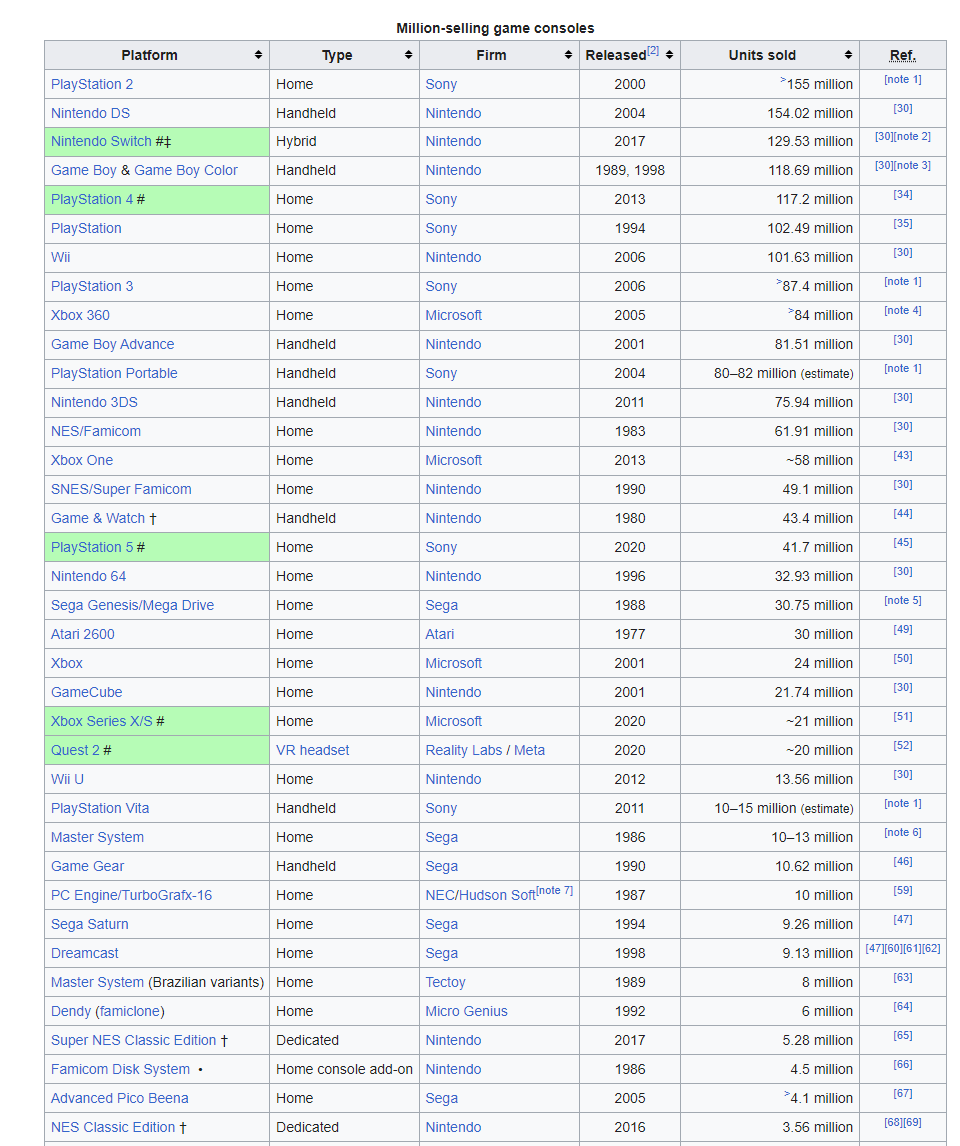Screen dimensions: 960x1146
Task: Open the Meta firm link
Action: (530, 750)
